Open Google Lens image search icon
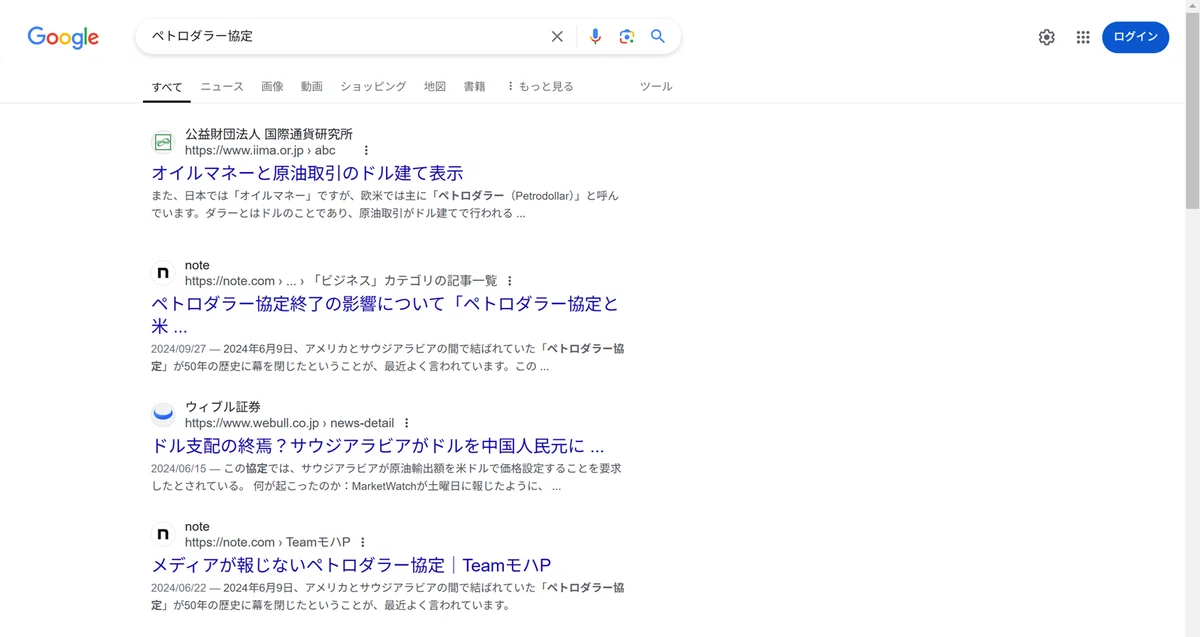Image resolution: width=1200 pixels, height=637 pixels. tap(627, 37)
